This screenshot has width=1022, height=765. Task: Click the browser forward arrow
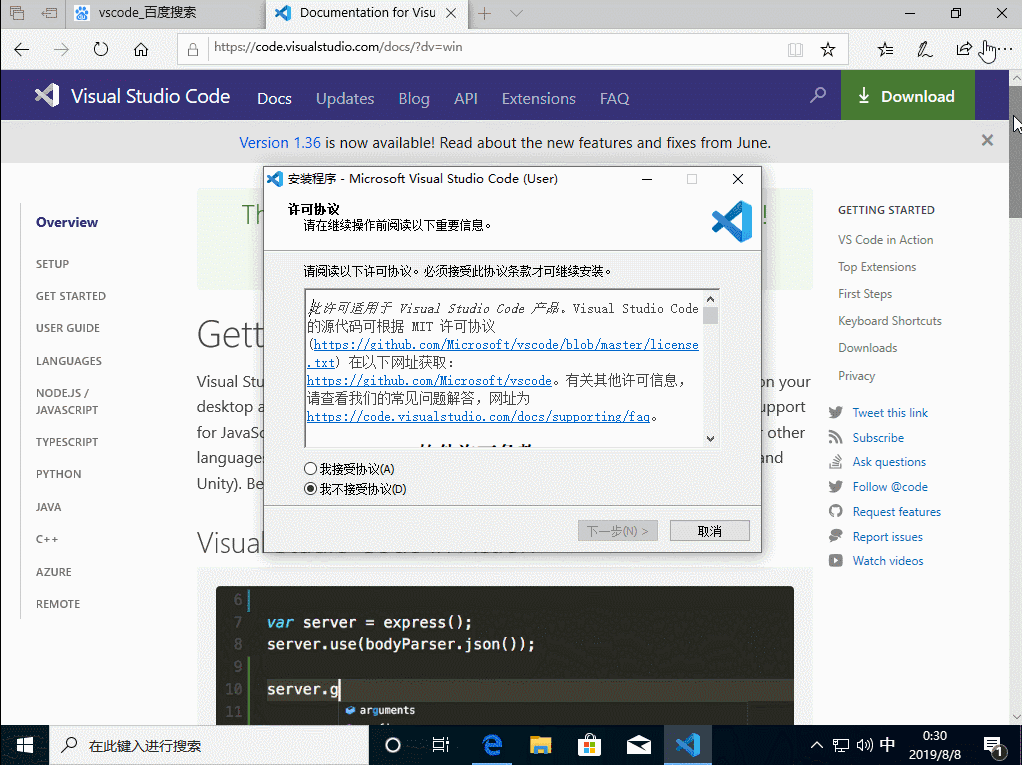click(x=61, y=50)
